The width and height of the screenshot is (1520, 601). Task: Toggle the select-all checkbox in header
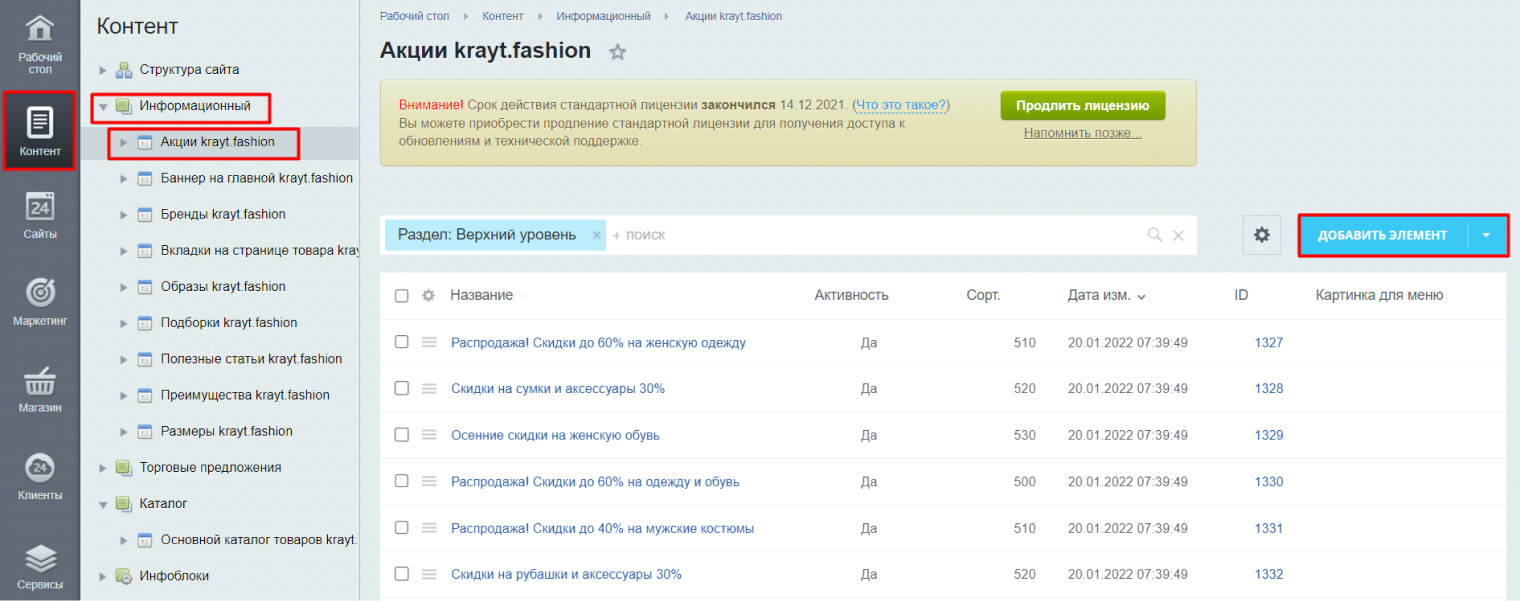click(x=402, y=296)
